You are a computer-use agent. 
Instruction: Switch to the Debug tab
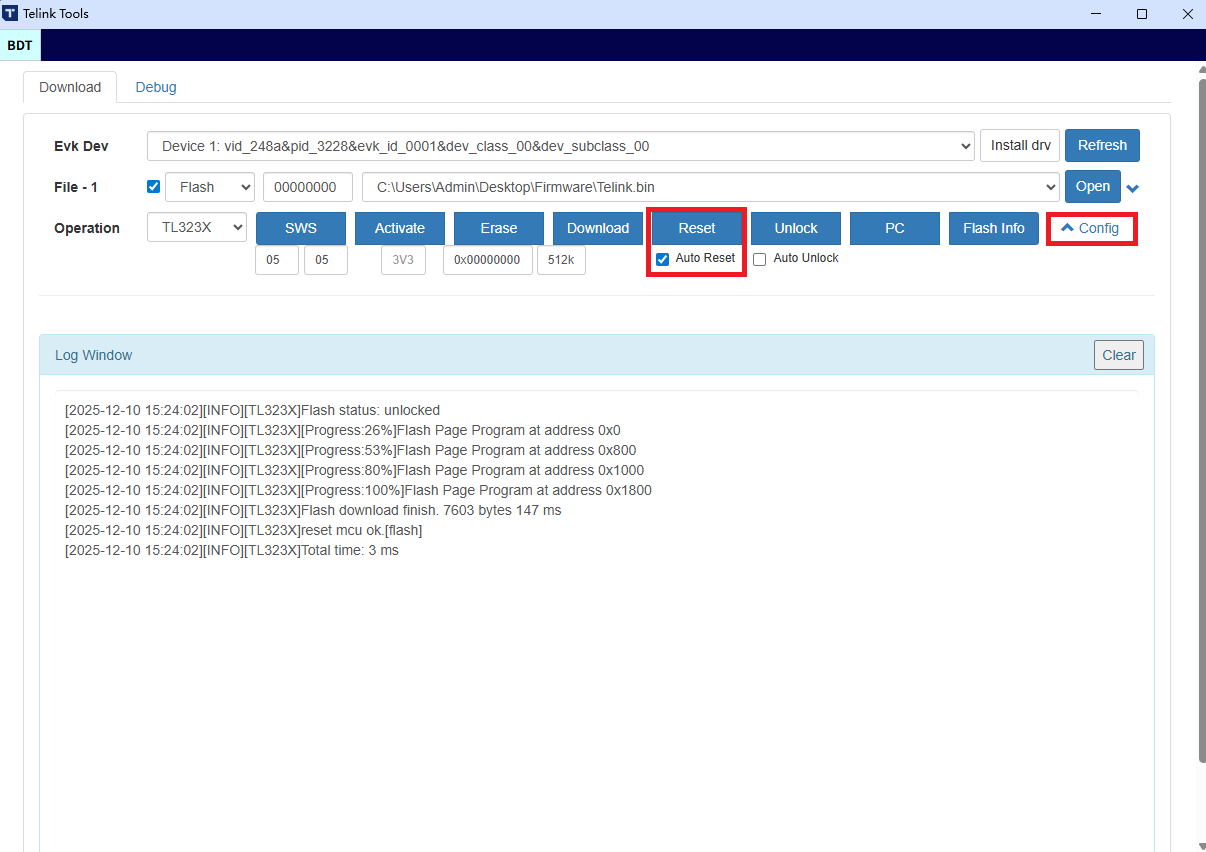coord(156,87)
